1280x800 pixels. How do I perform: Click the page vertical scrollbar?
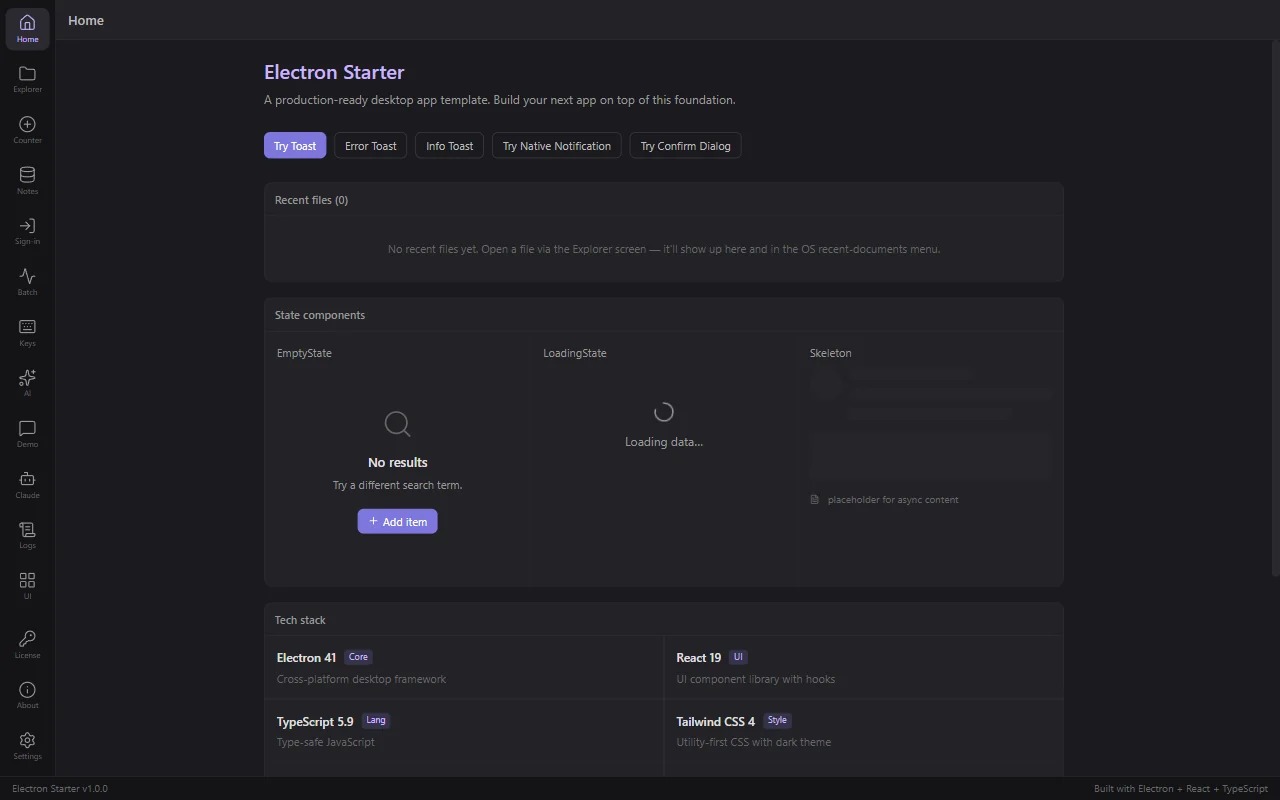(x=1275, y=310)
